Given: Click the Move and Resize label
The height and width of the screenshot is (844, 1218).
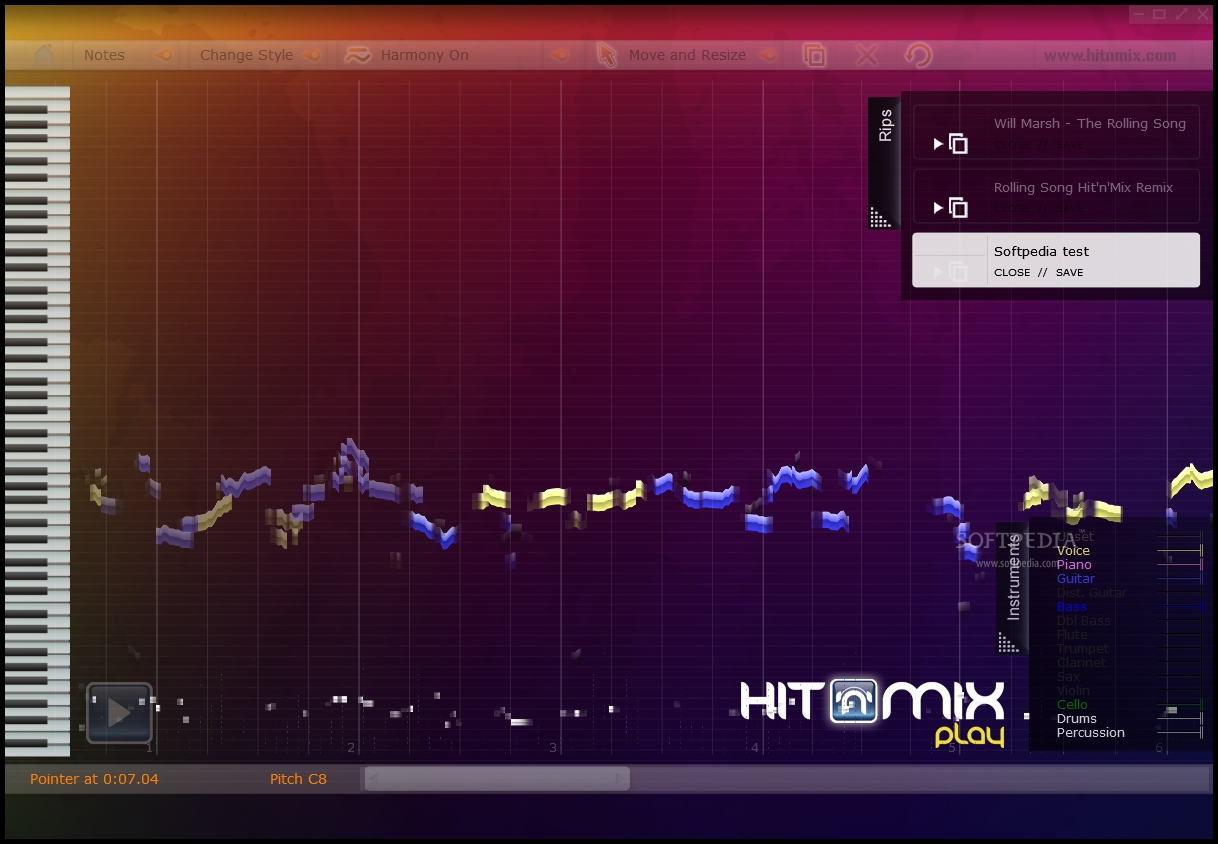Looking at the screenshot, I should 687,55.
